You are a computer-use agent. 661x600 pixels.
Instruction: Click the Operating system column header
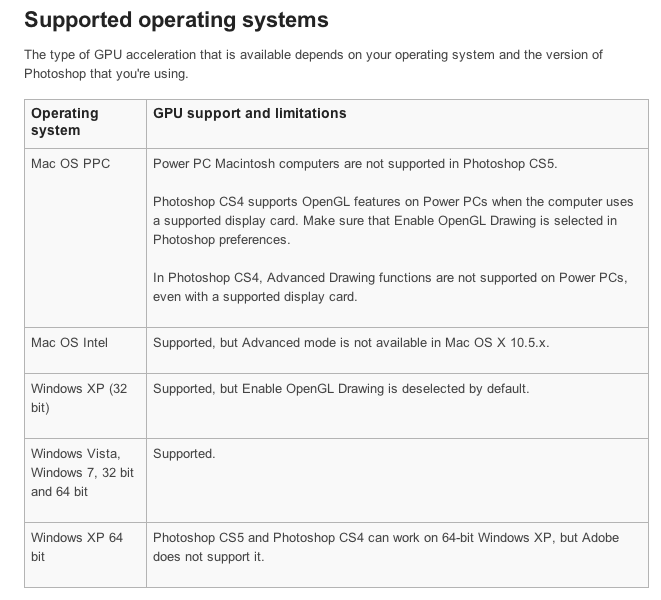click(x=65, y=121)
